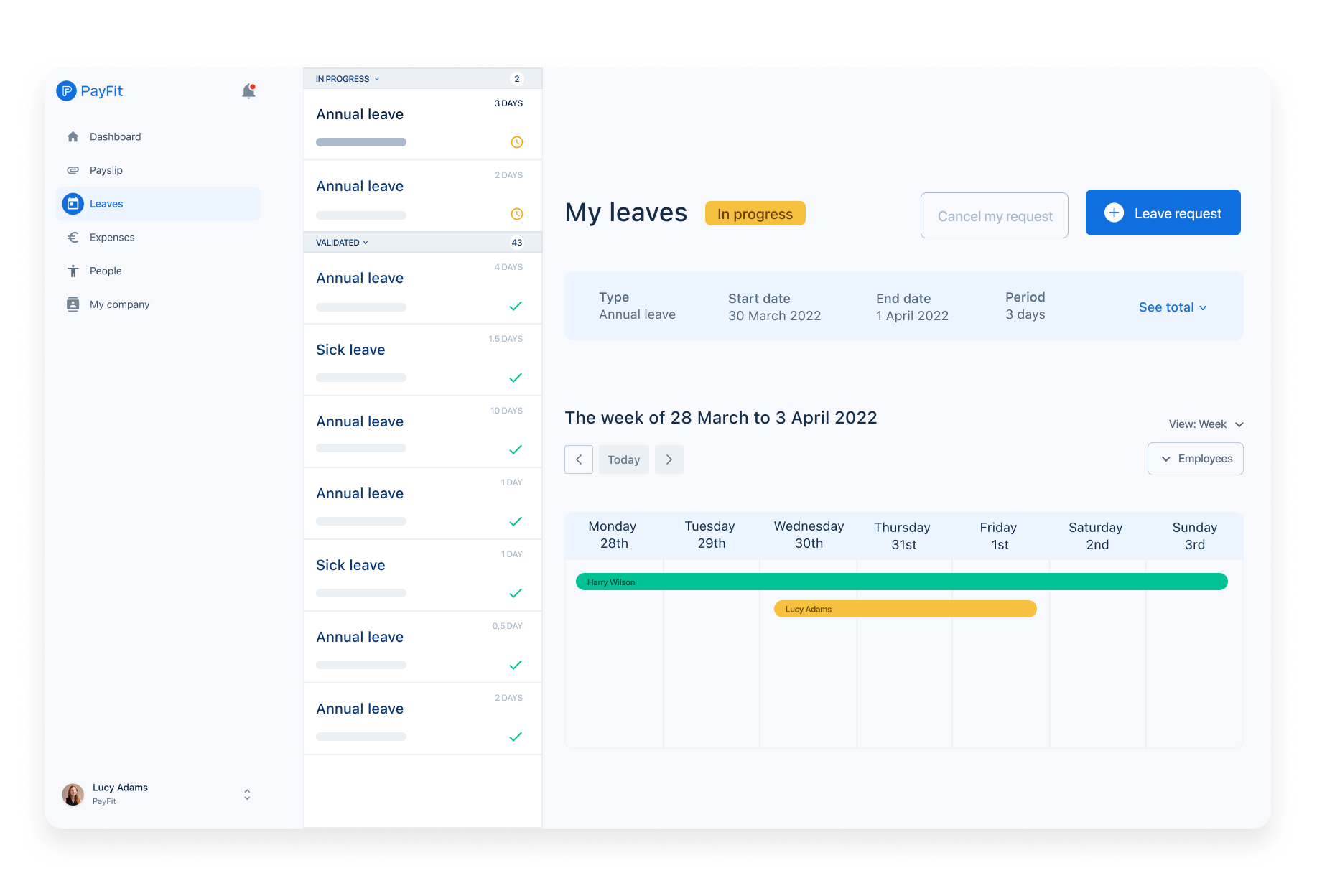Image resolution: width=1317 pixels, height=896 pixels.
Task: Click the progress bar under the 10-day Annual leave
Action: [361, 448]
